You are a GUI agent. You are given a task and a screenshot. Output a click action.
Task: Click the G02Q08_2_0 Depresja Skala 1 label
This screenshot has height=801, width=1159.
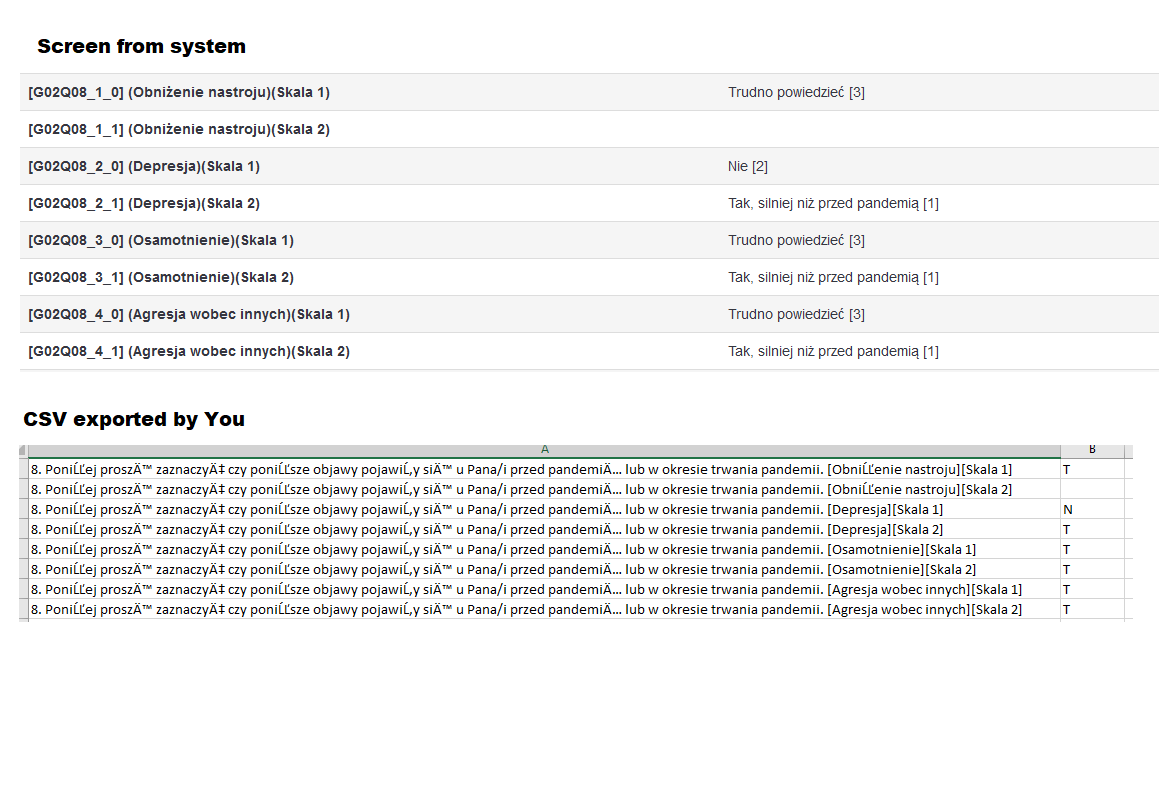(x=144, y=166)
